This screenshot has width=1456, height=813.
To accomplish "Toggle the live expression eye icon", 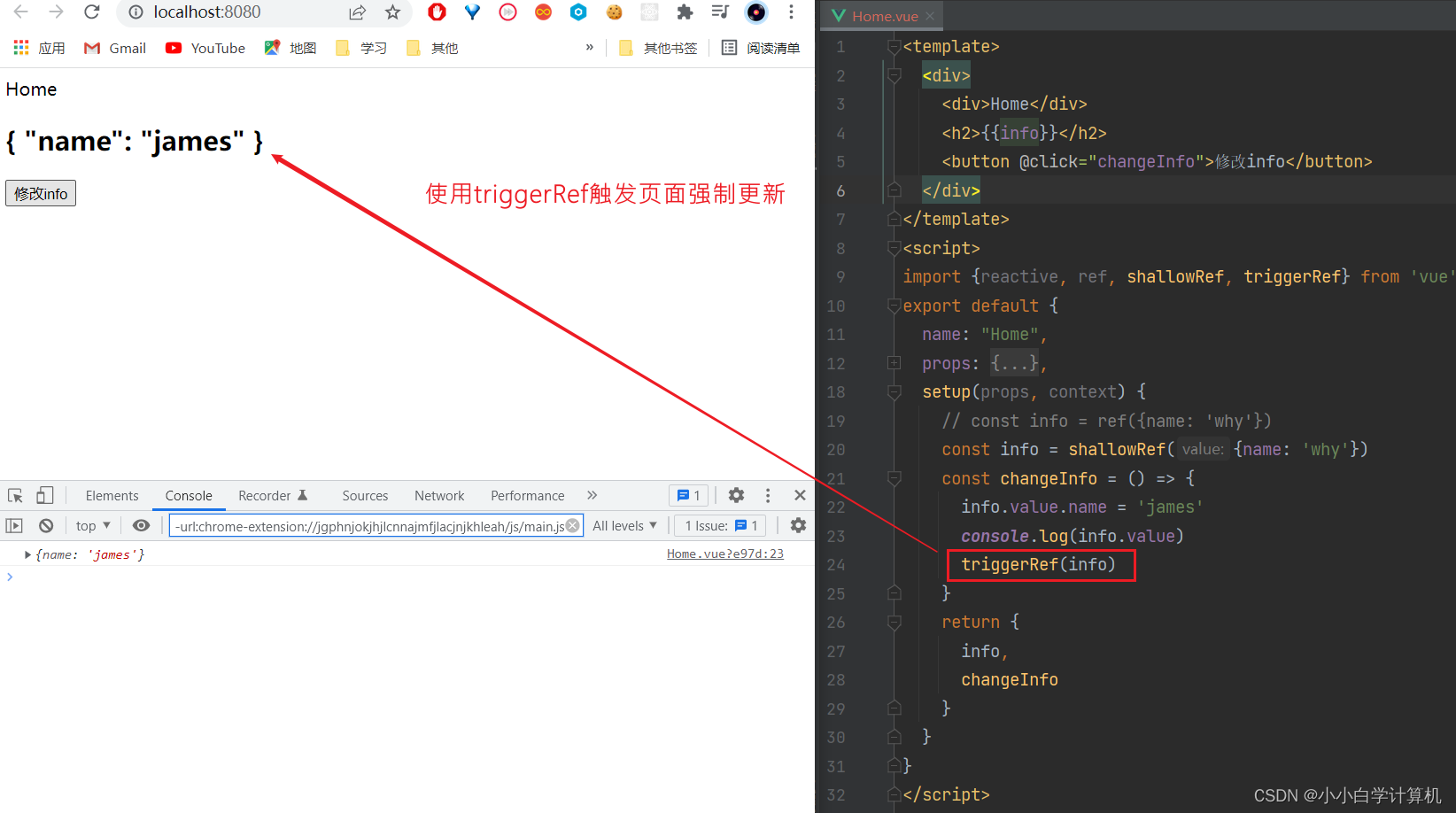I will point(141,525).
